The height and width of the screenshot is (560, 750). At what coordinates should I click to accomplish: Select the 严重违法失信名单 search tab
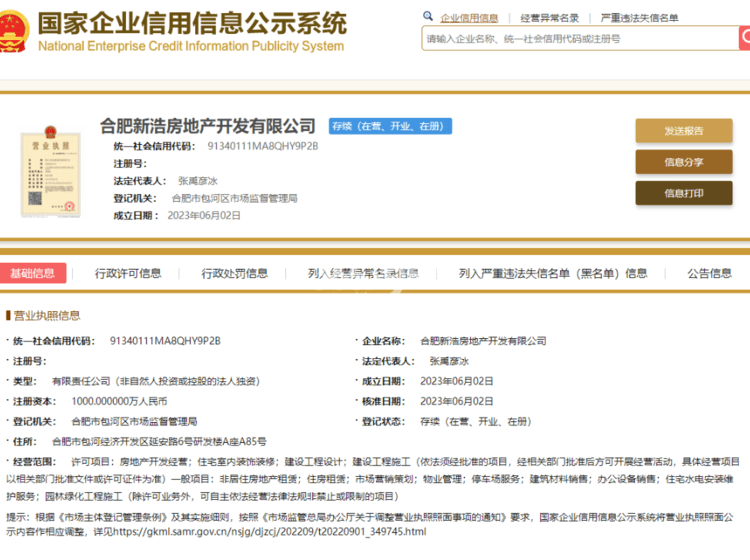pyautogui.click(x=638, y=18)
